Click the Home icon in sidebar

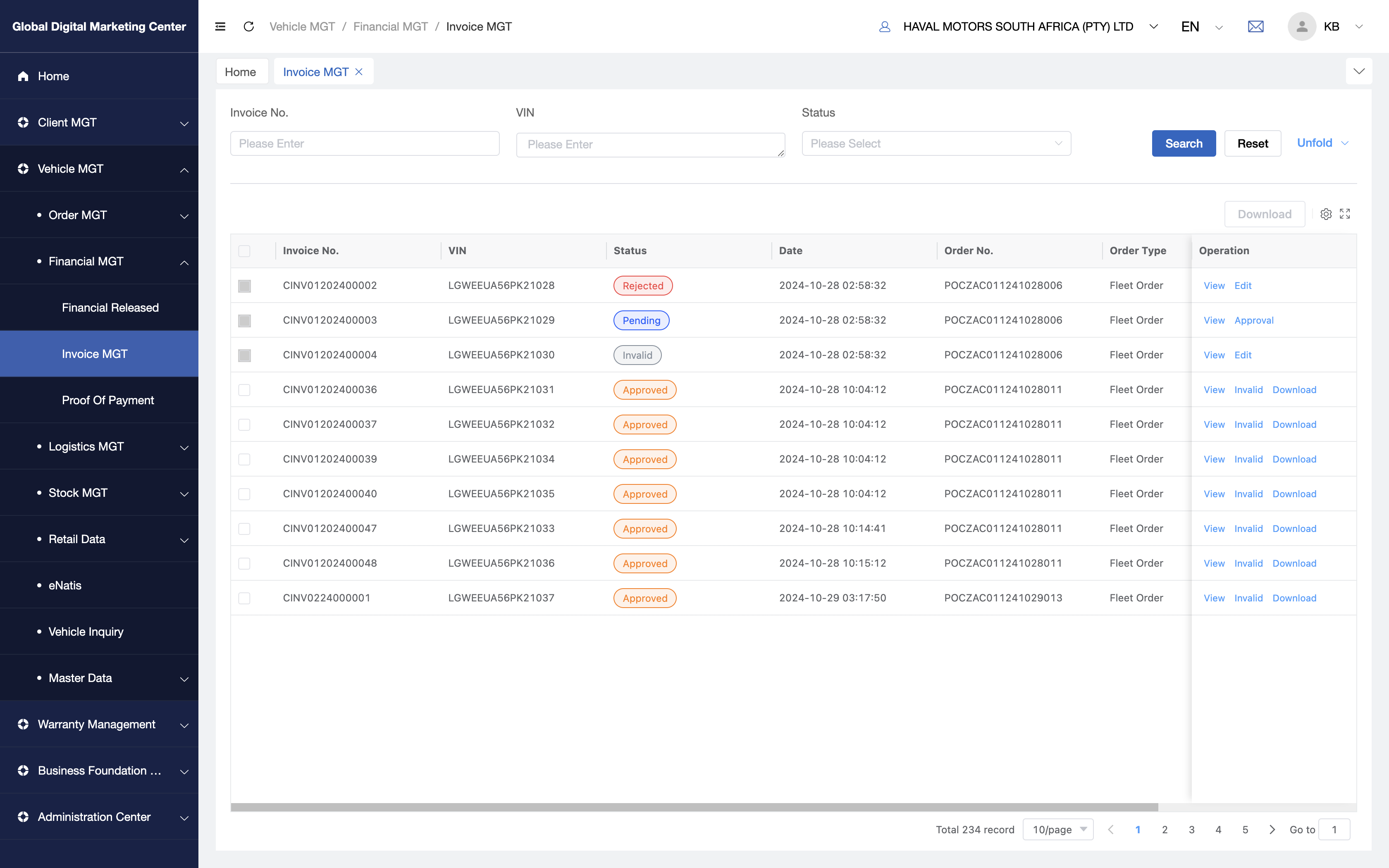(23, 76)
